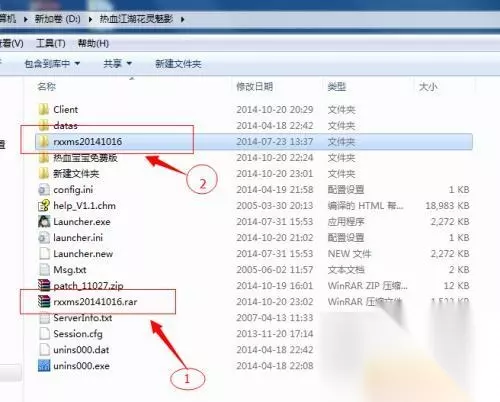This screenshot has height=402, width=500.
Task: Sort by the 修改日期 column header
Action: click(x=255, y=87)
